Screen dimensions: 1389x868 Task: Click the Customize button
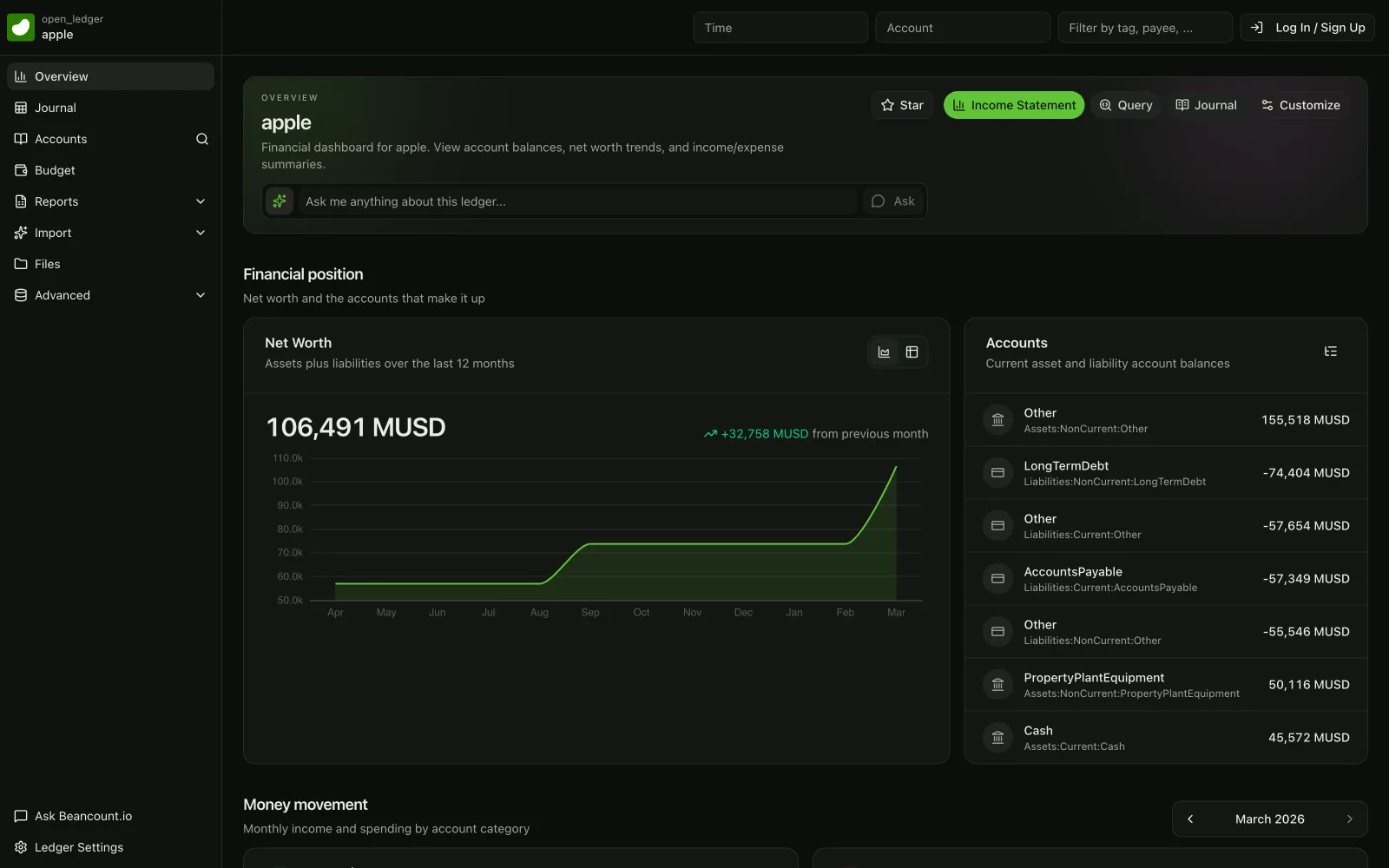1300,105
